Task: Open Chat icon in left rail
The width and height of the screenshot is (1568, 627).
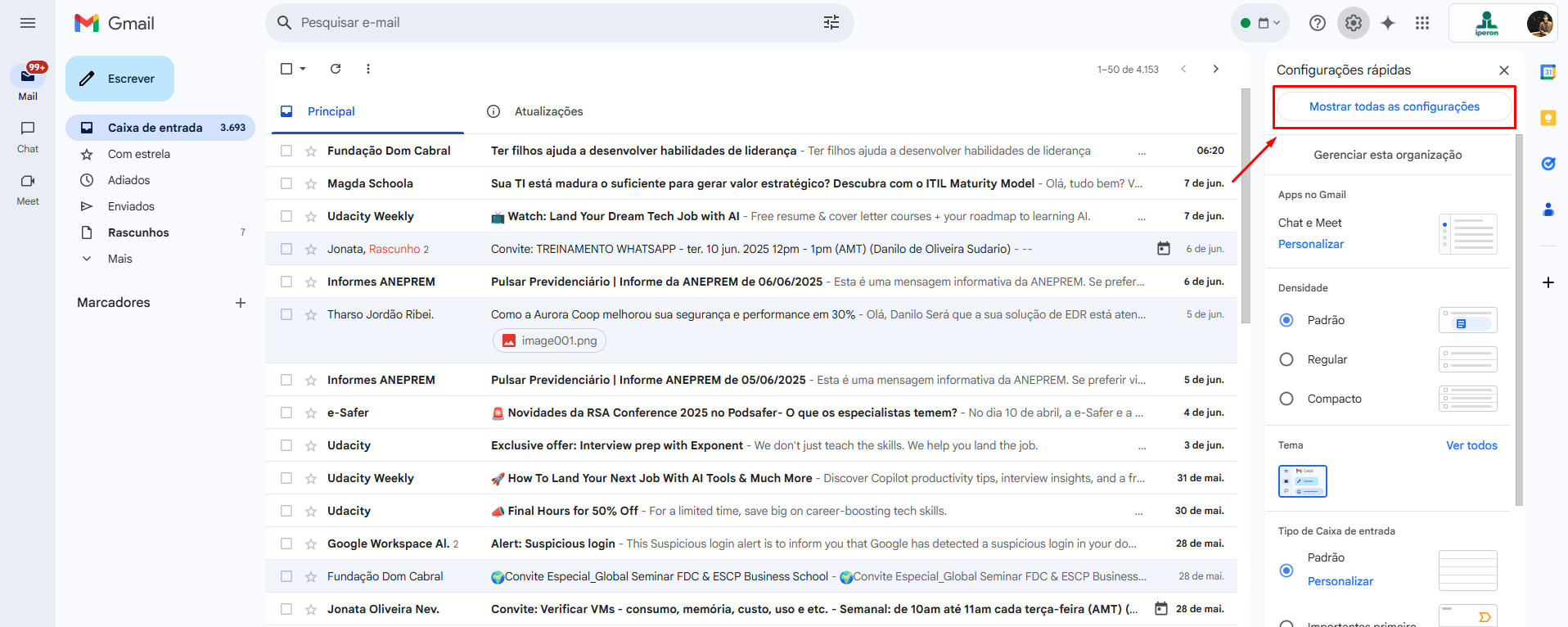Action: click(28, 129)
